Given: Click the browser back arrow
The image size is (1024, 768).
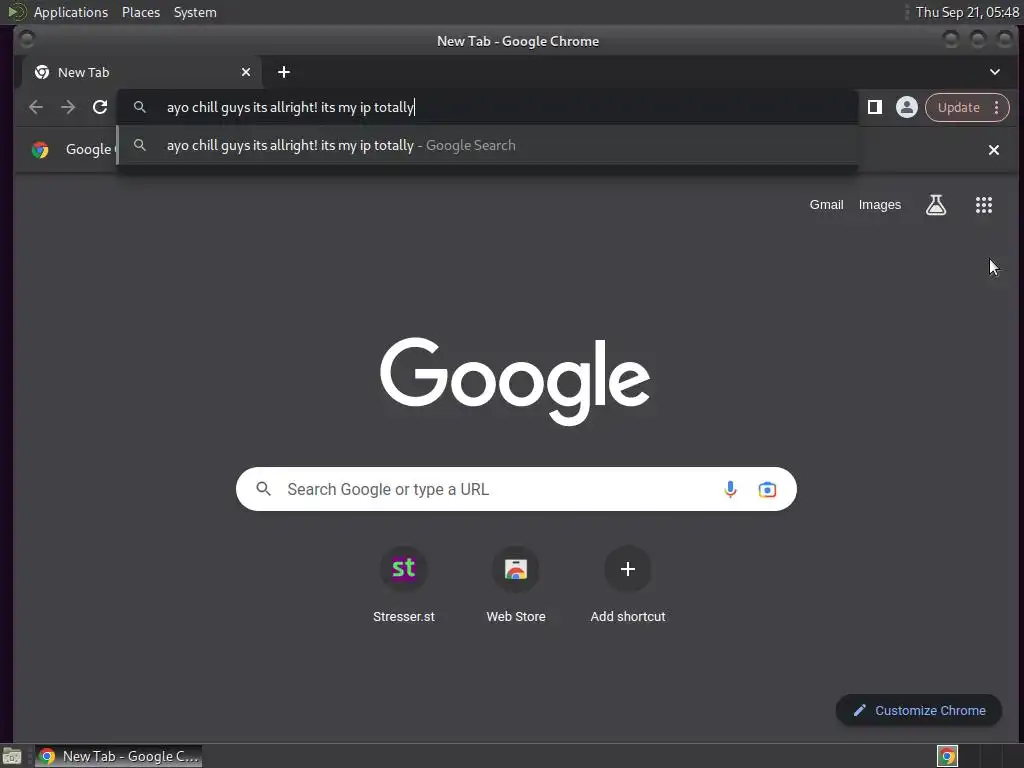Looking at the screenshot, I should [36, 107].
